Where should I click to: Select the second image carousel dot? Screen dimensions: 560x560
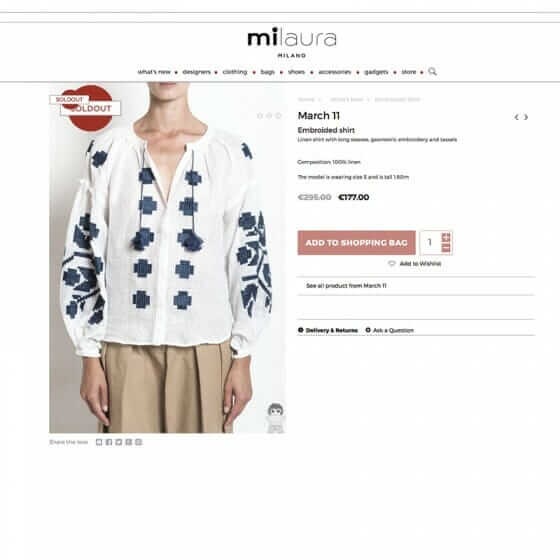click(x=269, y=115)
